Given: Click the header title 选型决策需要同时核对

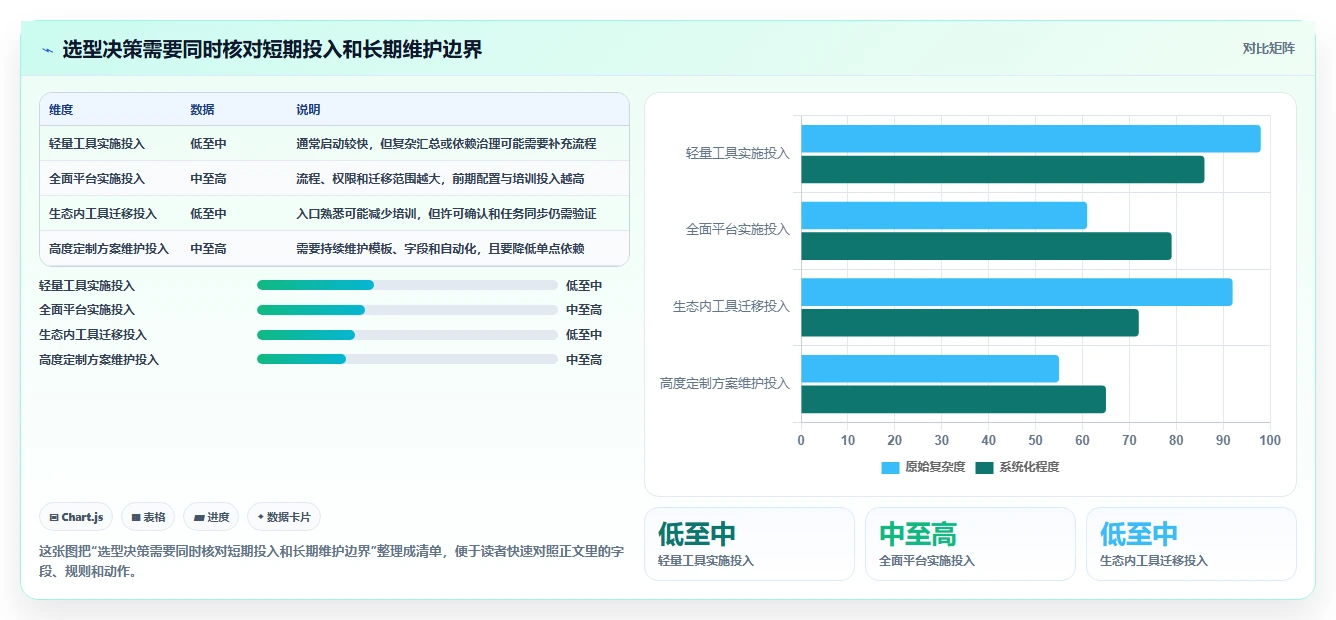Looking at the screenshot, I should pos(272,50).
